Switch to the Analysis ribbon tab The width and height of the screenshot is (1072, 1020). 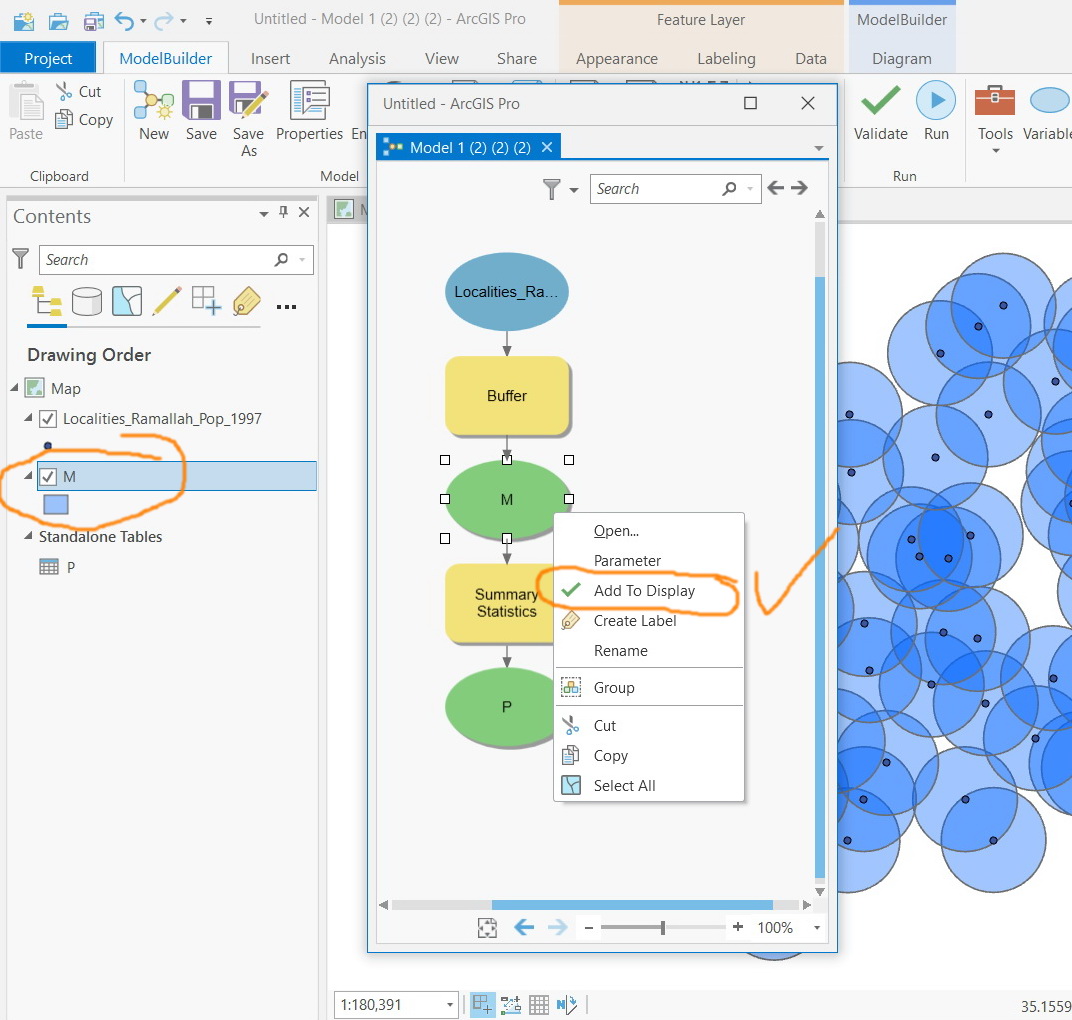(x=357, y=59)
